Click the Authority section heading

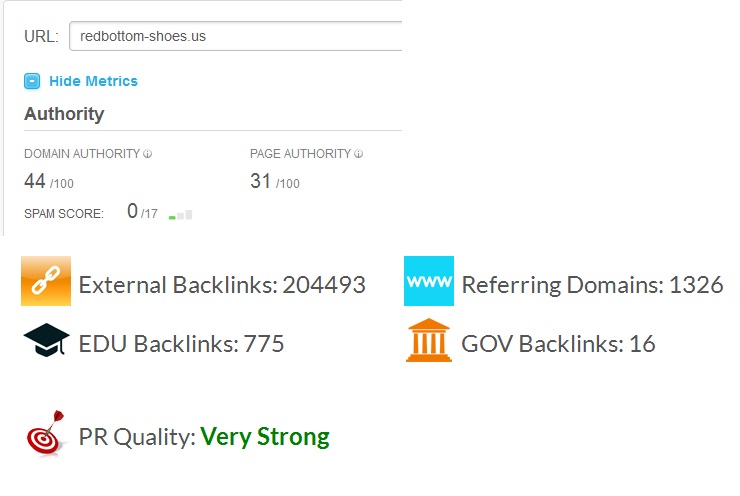[64, 114]
